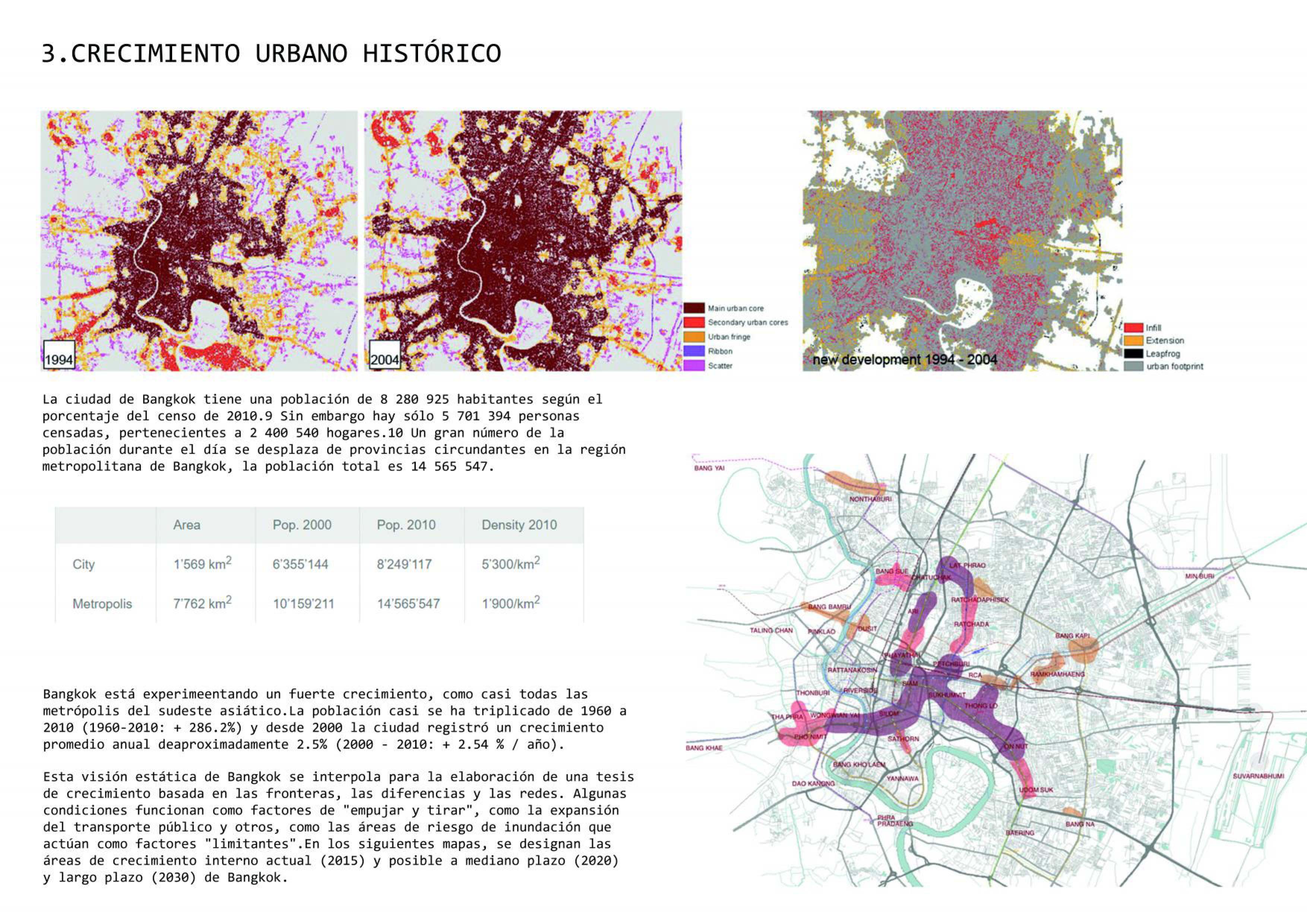Click the SUVARNABHUMI airport label

(x=1258, y=776)
